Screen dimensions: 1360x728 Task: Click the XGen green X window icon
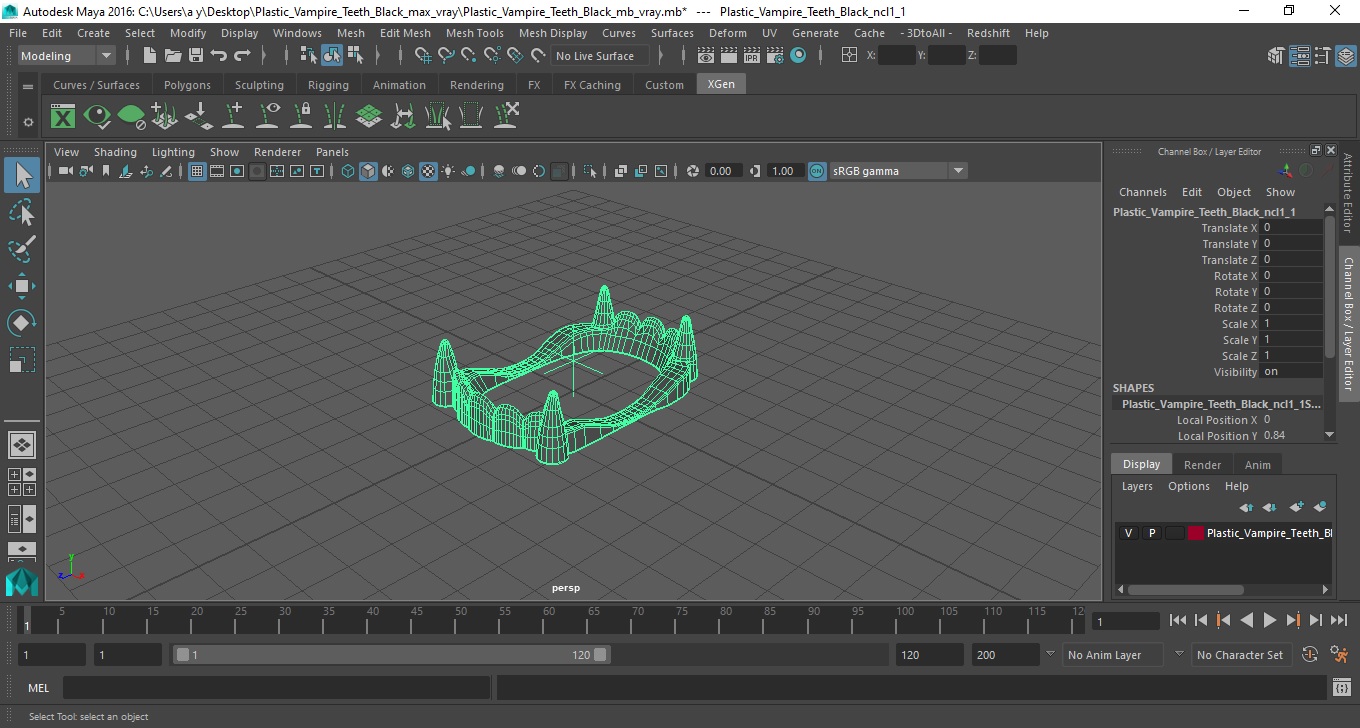[63, 117]
